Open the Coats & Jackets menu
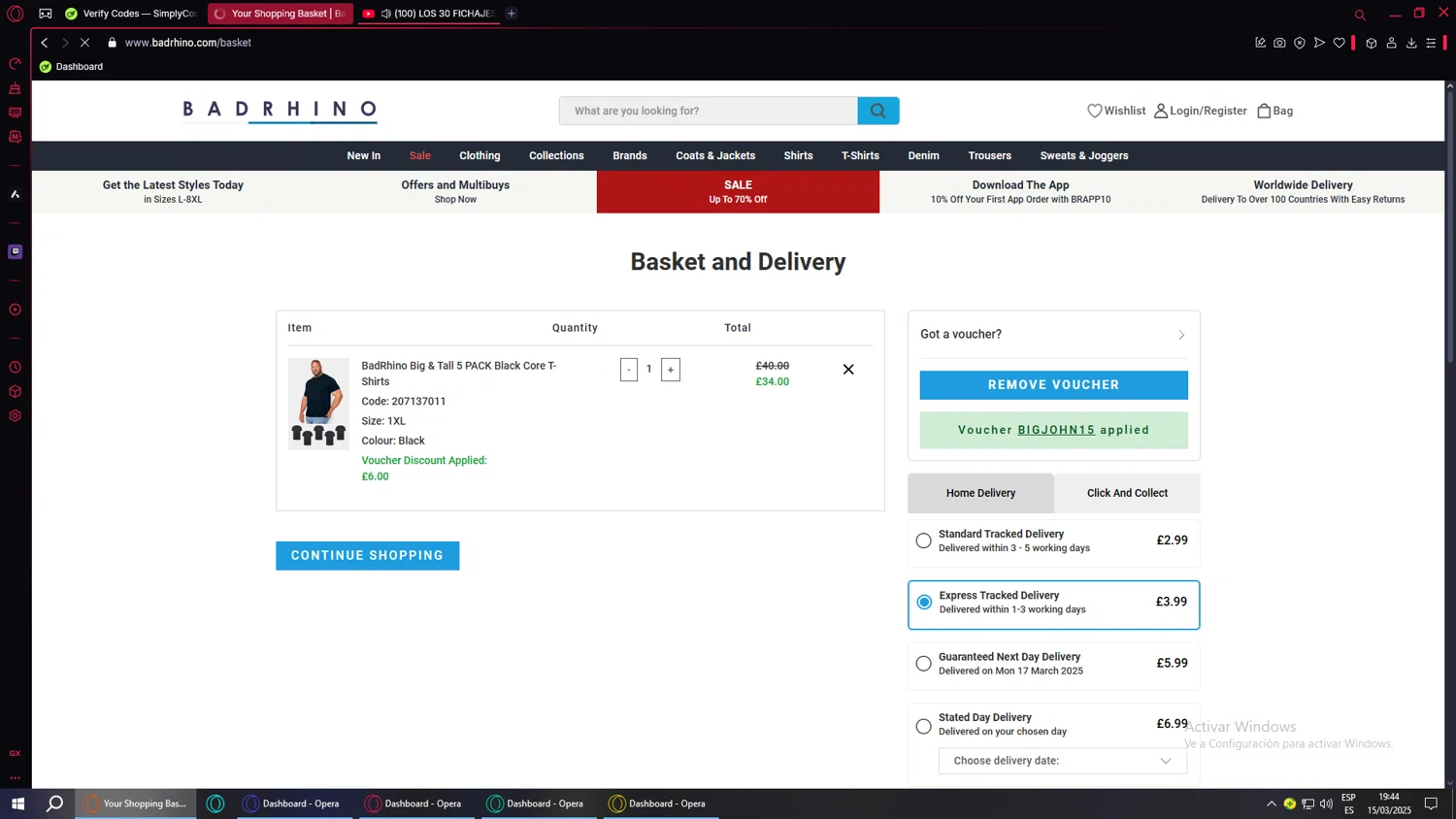The image size is (1456, 819). pyautogui.click(x=715, y=156)
